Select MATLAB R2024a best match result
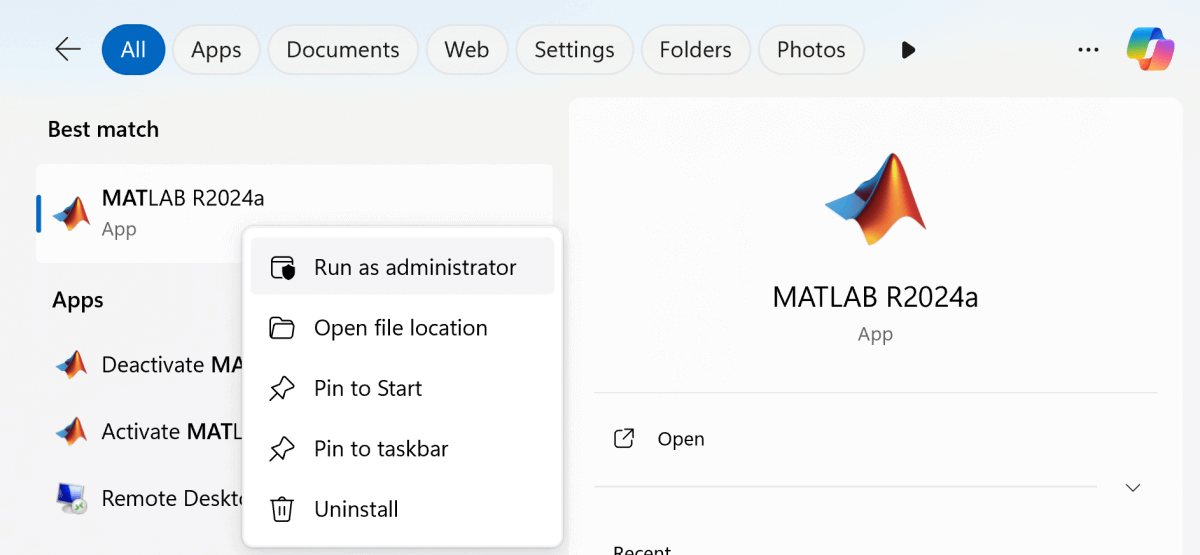This screenshot has height=555, width=1200. click(294, 213)
